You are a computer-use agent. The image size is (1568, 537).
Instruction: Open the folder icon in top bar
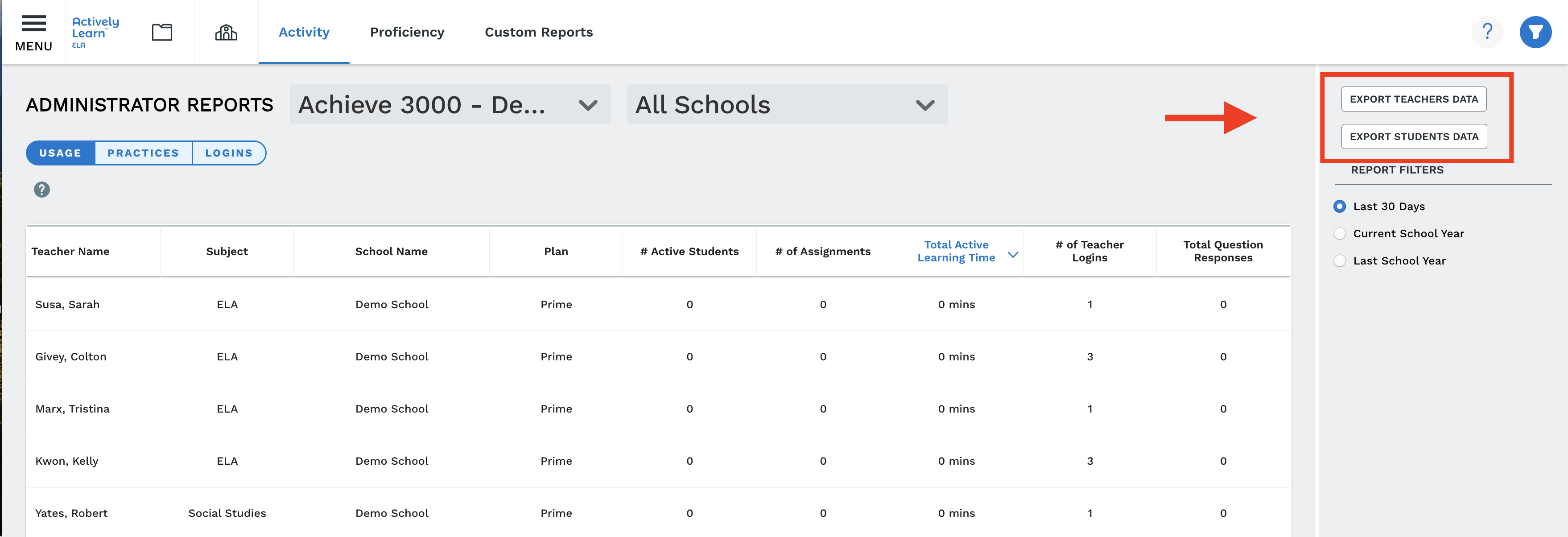pyautogui.click(x=162, y=32)
